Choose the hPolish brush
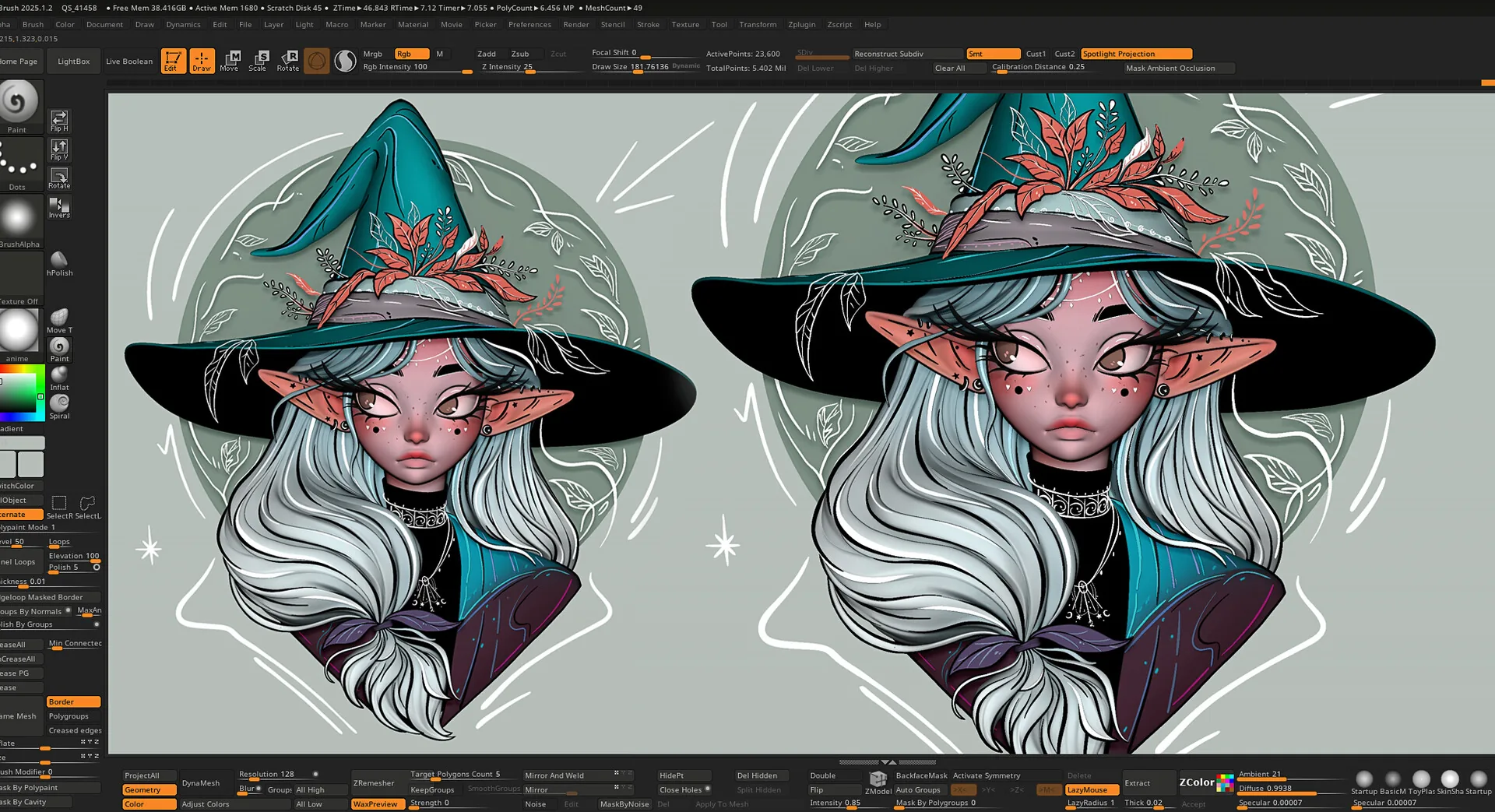Screen dimensions: 1495x812 click(x=59, y=263)
